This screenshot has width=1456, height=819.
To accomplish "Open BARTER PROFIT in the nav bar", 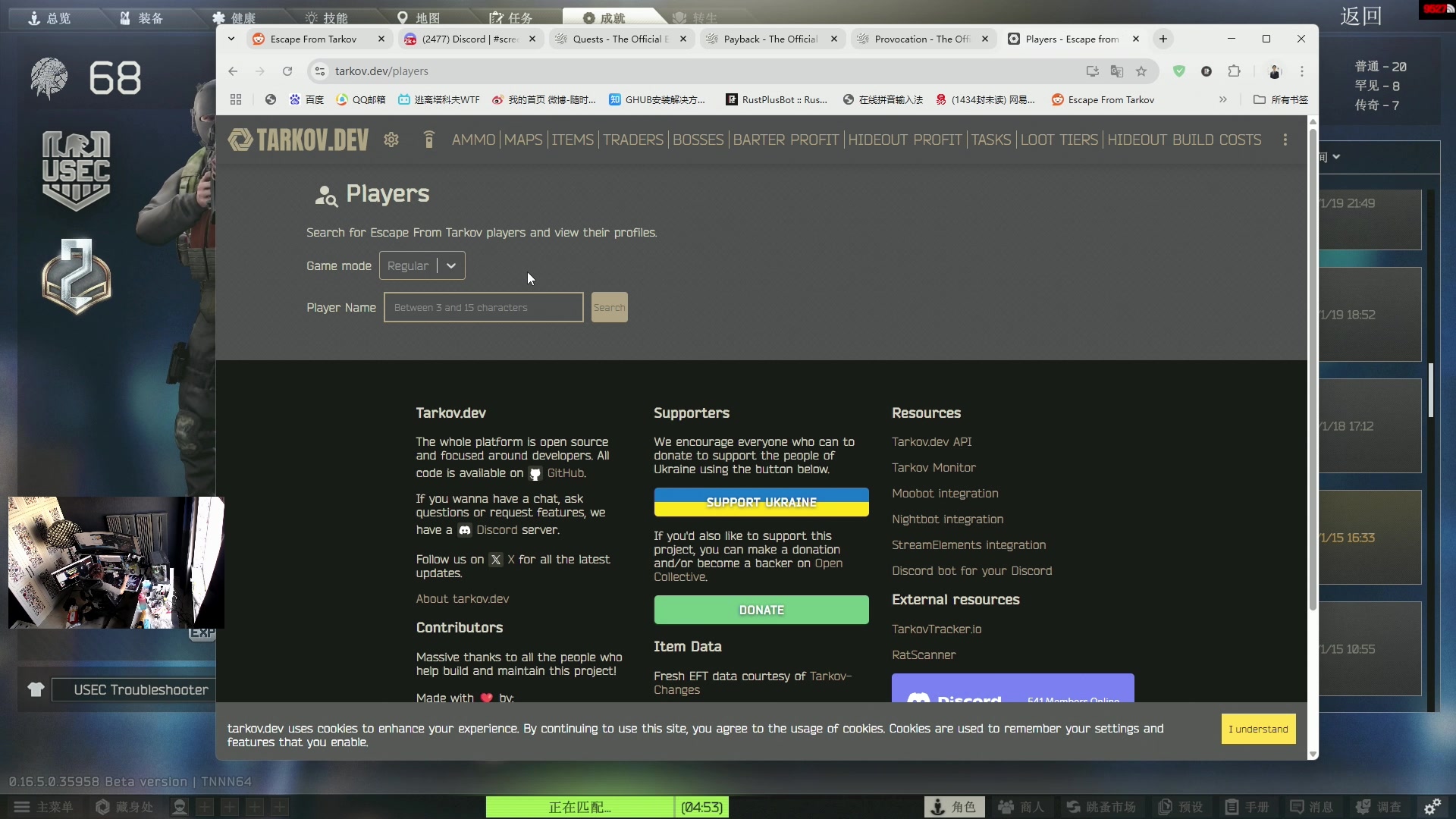I will coord(786,140).
